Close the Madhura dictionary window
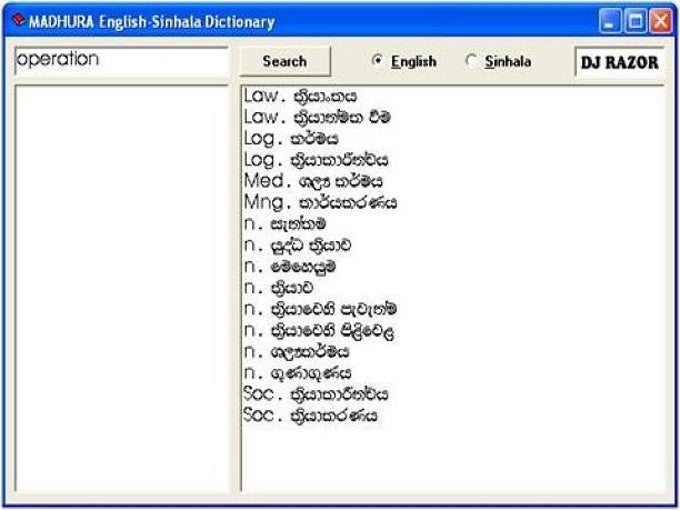Viewport: 680px width, 510px height. tap(660, 21)
